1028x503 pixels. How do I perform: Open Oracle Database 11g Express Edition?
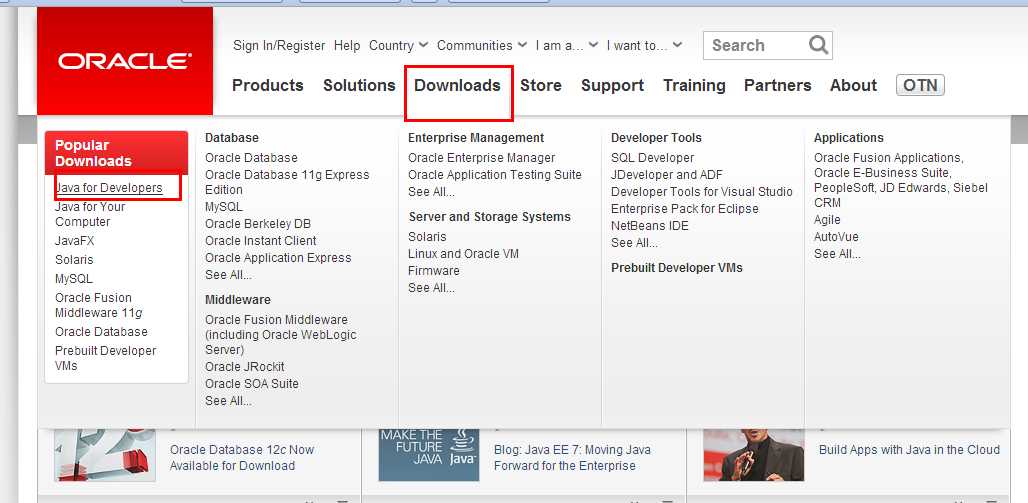click(287, 182)
